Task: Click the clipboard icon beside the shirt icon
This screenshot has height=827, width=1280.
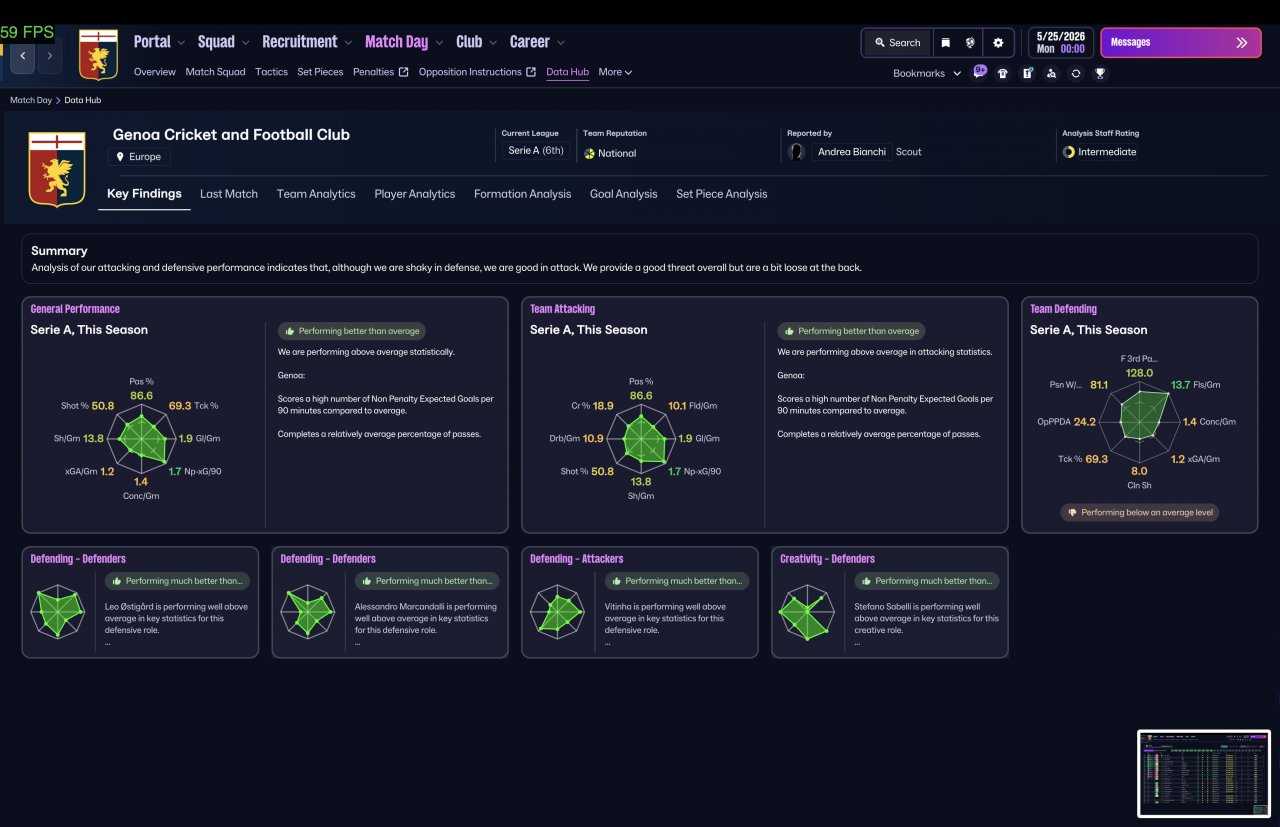Action: 1027,73
